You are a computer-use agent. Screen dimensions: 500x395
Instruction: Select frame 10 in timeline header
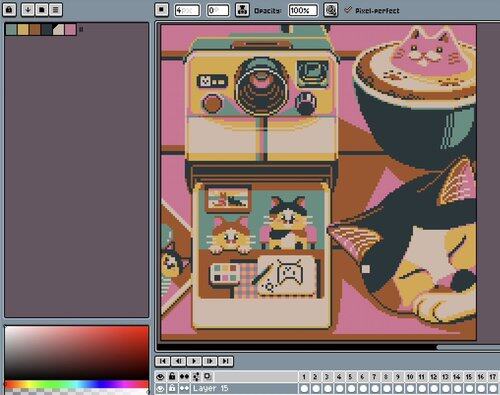click(x=410, y=377)
